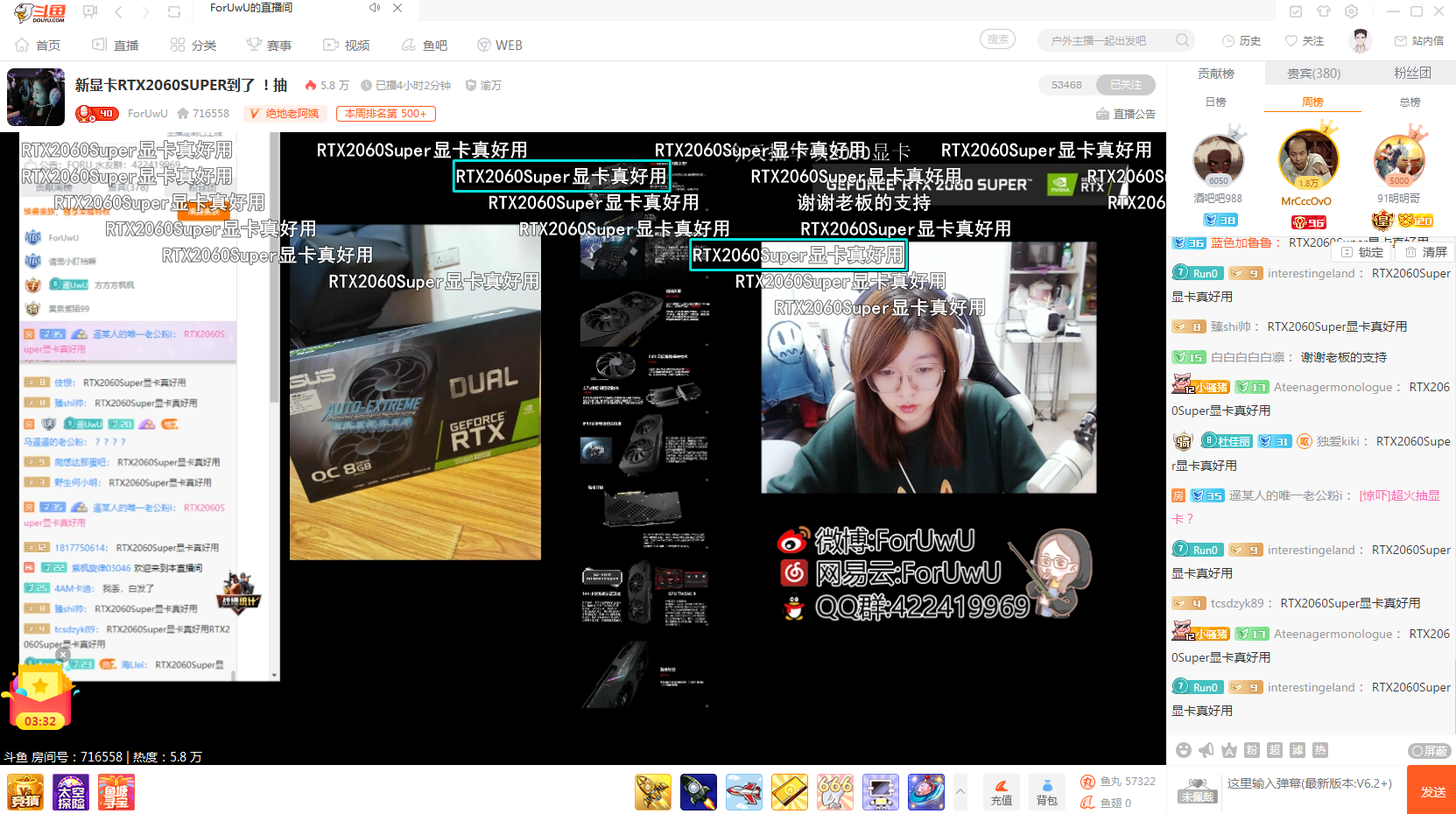Open 站内信 inbox messages
This screenshot has width=1456, height=814.
1419,40
